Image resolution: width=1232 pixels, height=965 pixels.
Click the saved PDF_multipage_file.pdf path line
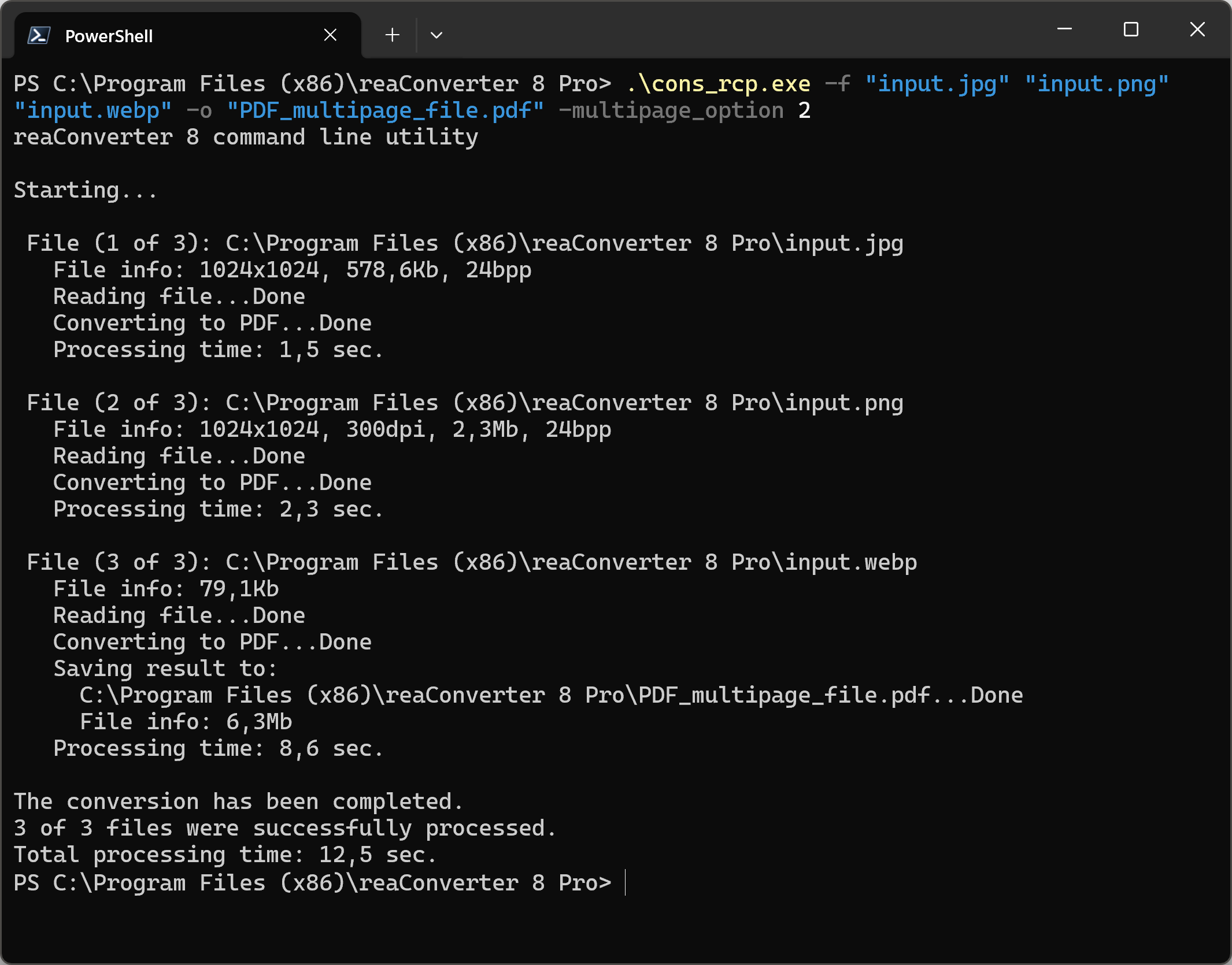(550, 696)
